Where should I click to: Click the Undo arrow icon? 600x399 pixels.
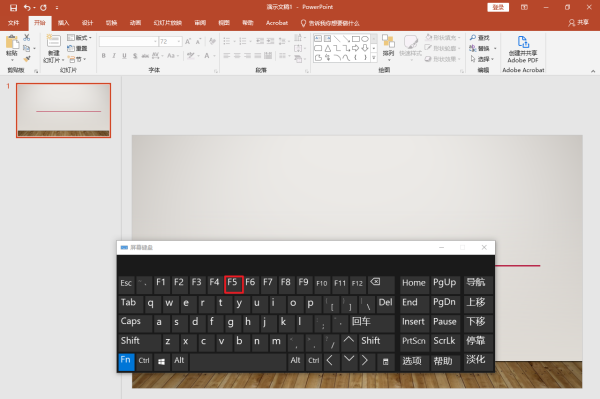pos(27,7)
